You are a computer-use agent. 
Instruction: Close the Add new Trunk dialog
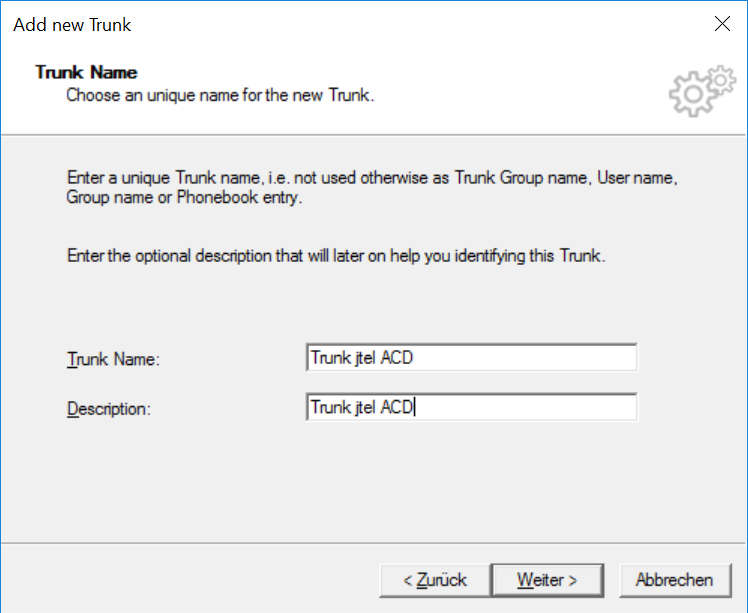point(722,23)
